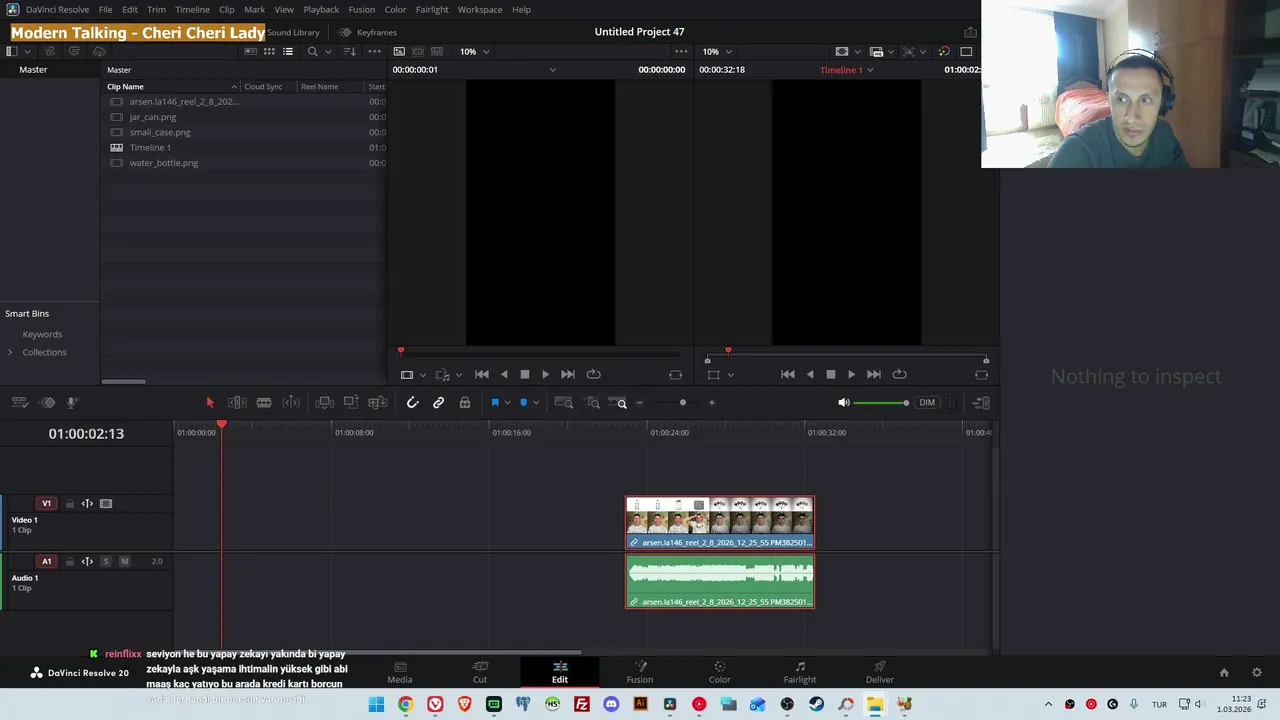Click Custom Zoom icon

coord(620,403)
